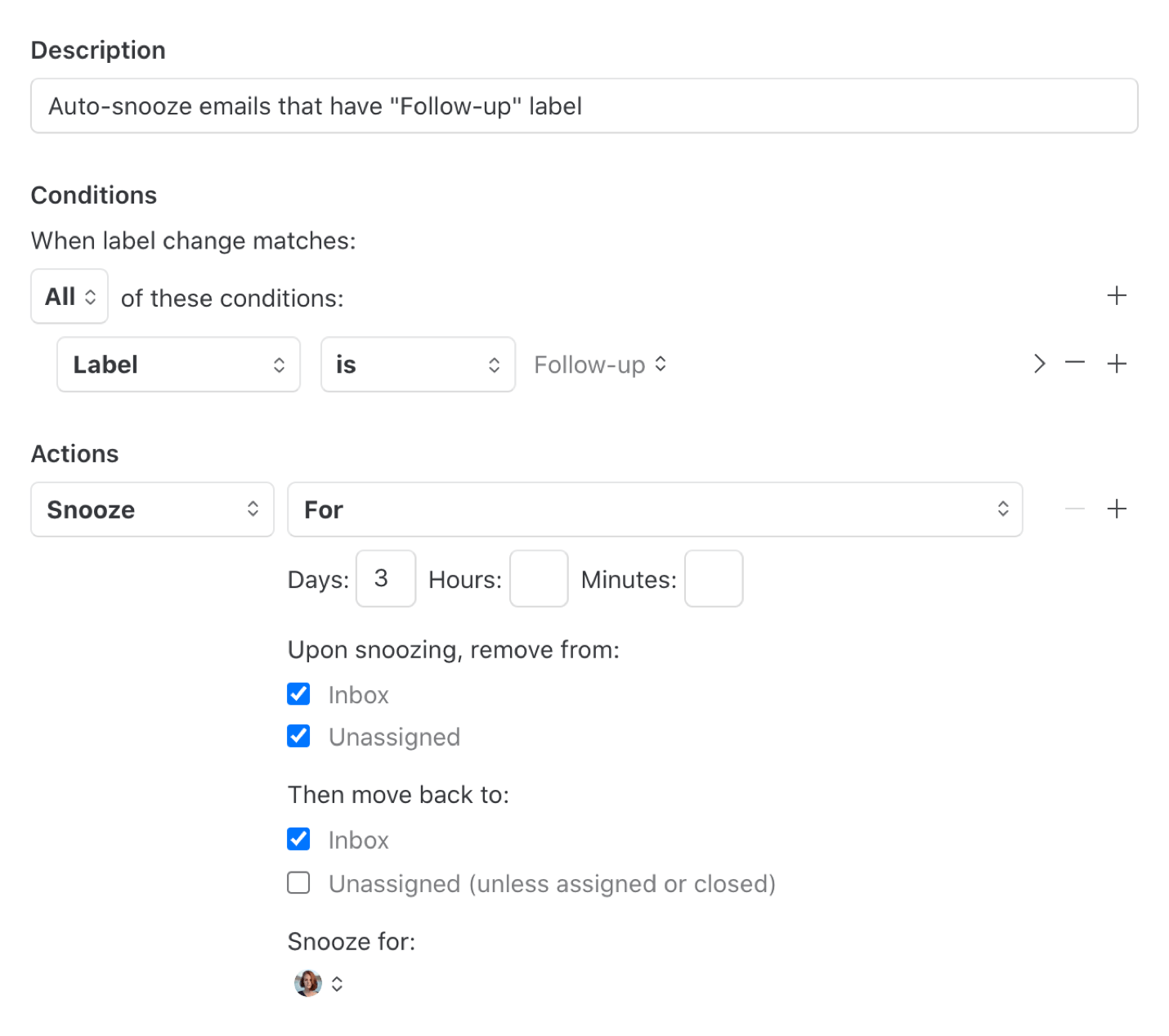Enable 'Unassigned (unless assigned or closed)' checkbox
The image size is (1169, 1036).
(x=299, y=883)
